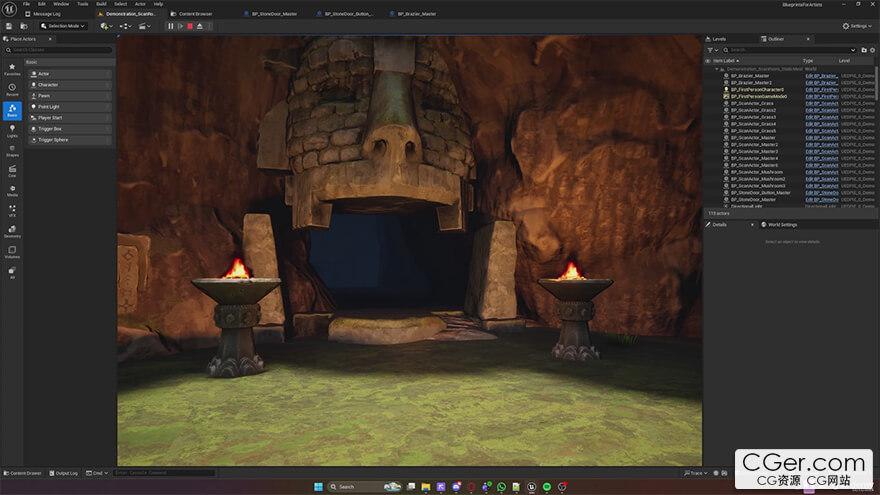Screen dimensions: 880x495
Task: Open the VFX actor category
Action: pos(12,210)
